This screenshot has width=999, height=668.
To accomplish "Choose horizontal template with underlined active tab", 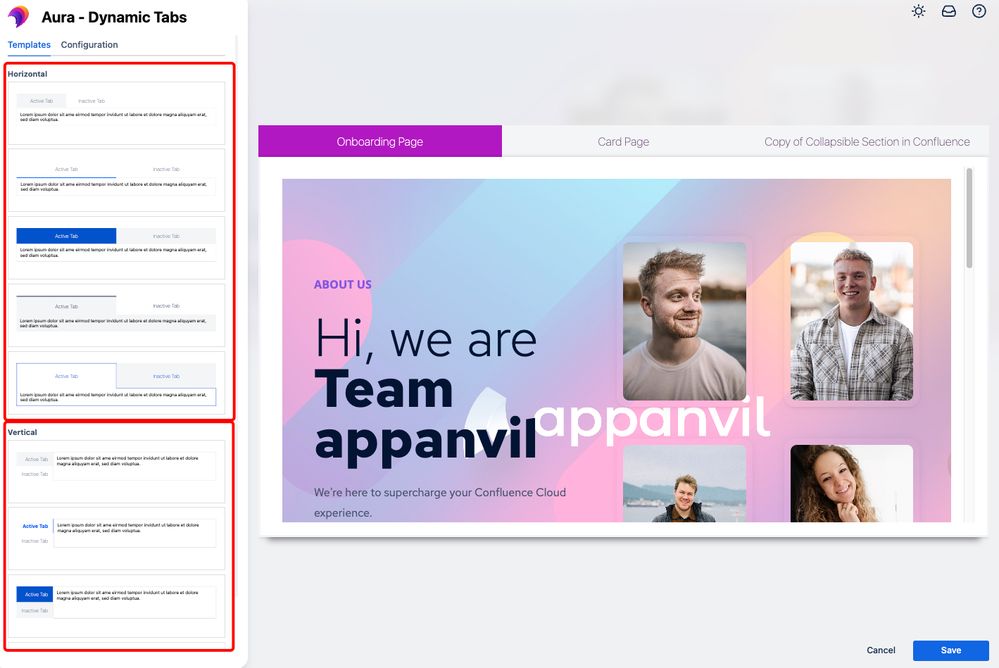I will [116, 180].
